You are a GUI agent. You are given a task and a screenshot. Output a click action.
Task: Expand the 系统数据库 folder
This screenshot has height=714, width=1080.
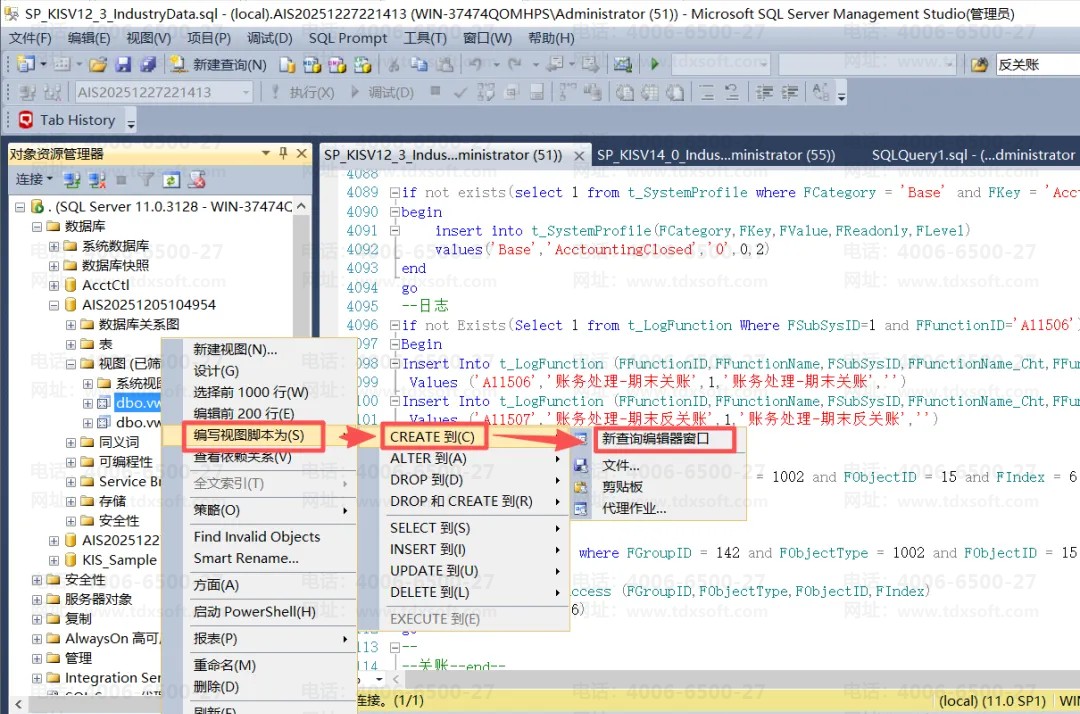pos(55,246)
